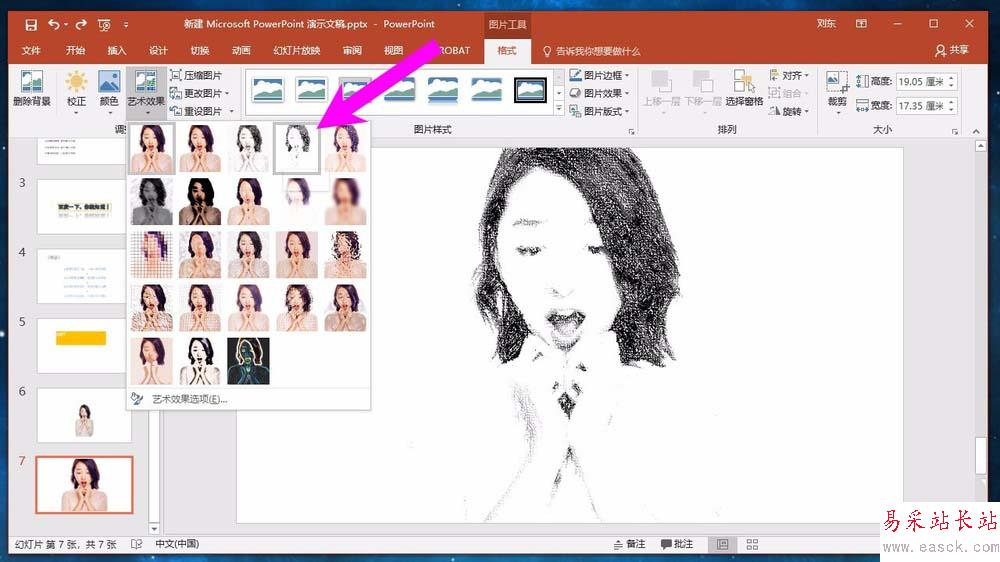1000x562 pixels.
Task: Click the 备注 notes button in status bar
Action: (x=629, y=544)
